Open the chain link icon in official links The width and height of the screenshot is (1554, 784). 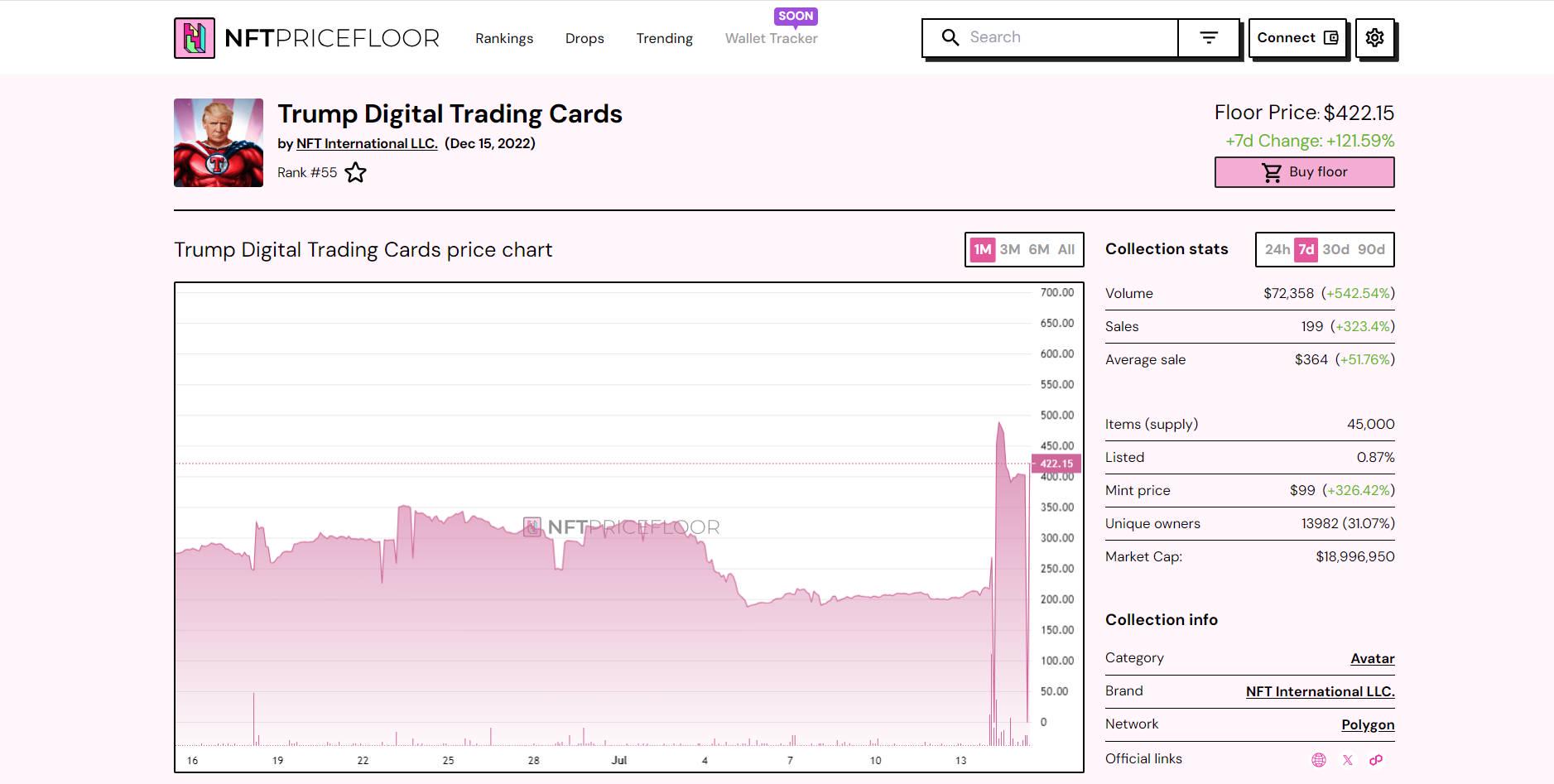point(1376,760)
